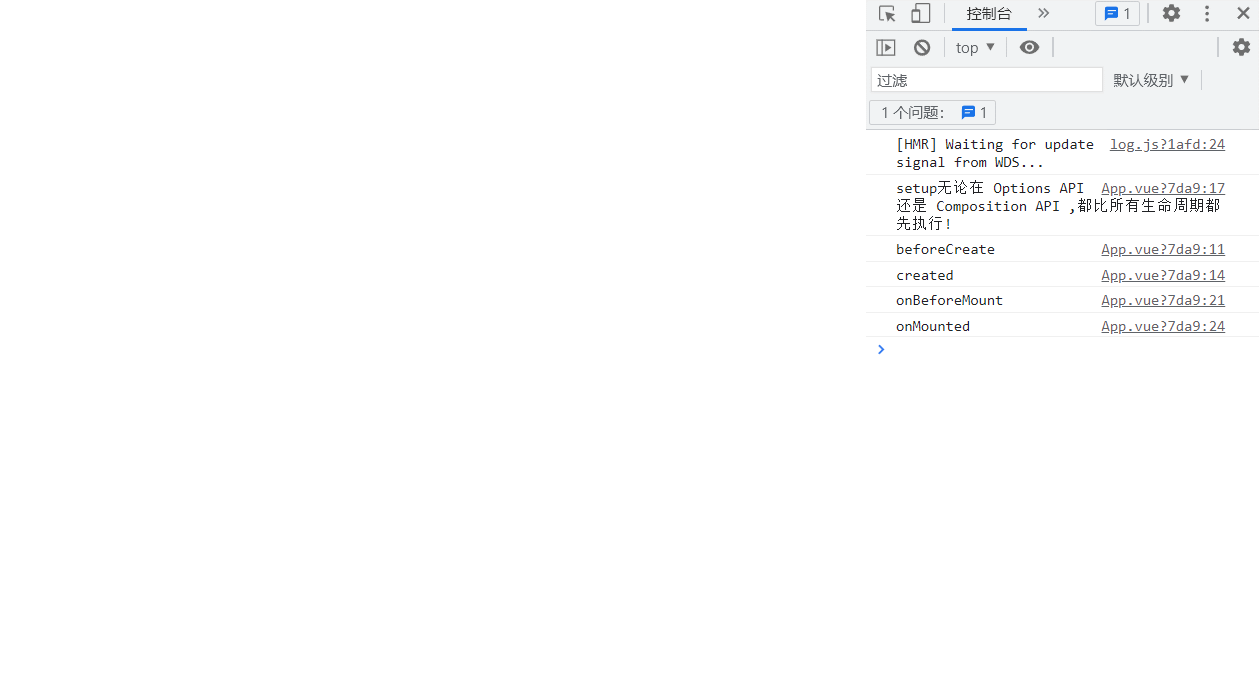Click the console prompt input line

[1060, 350]
